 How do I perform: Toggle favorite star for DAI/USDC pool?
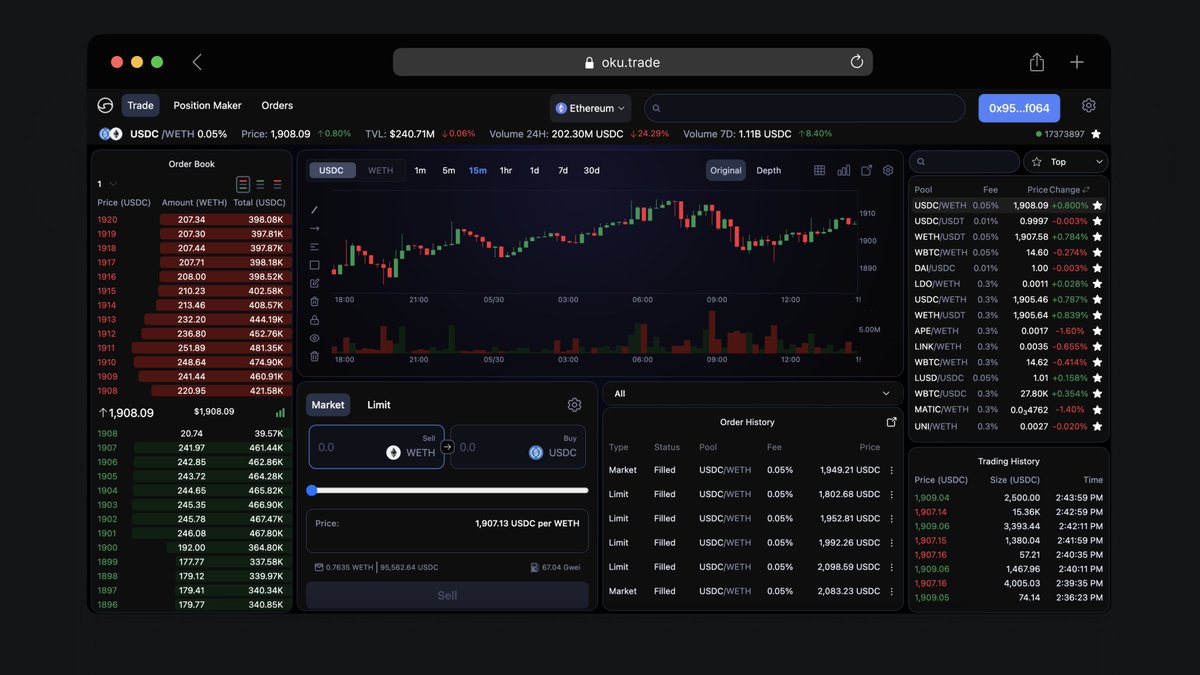click(x=1097, y=268)
